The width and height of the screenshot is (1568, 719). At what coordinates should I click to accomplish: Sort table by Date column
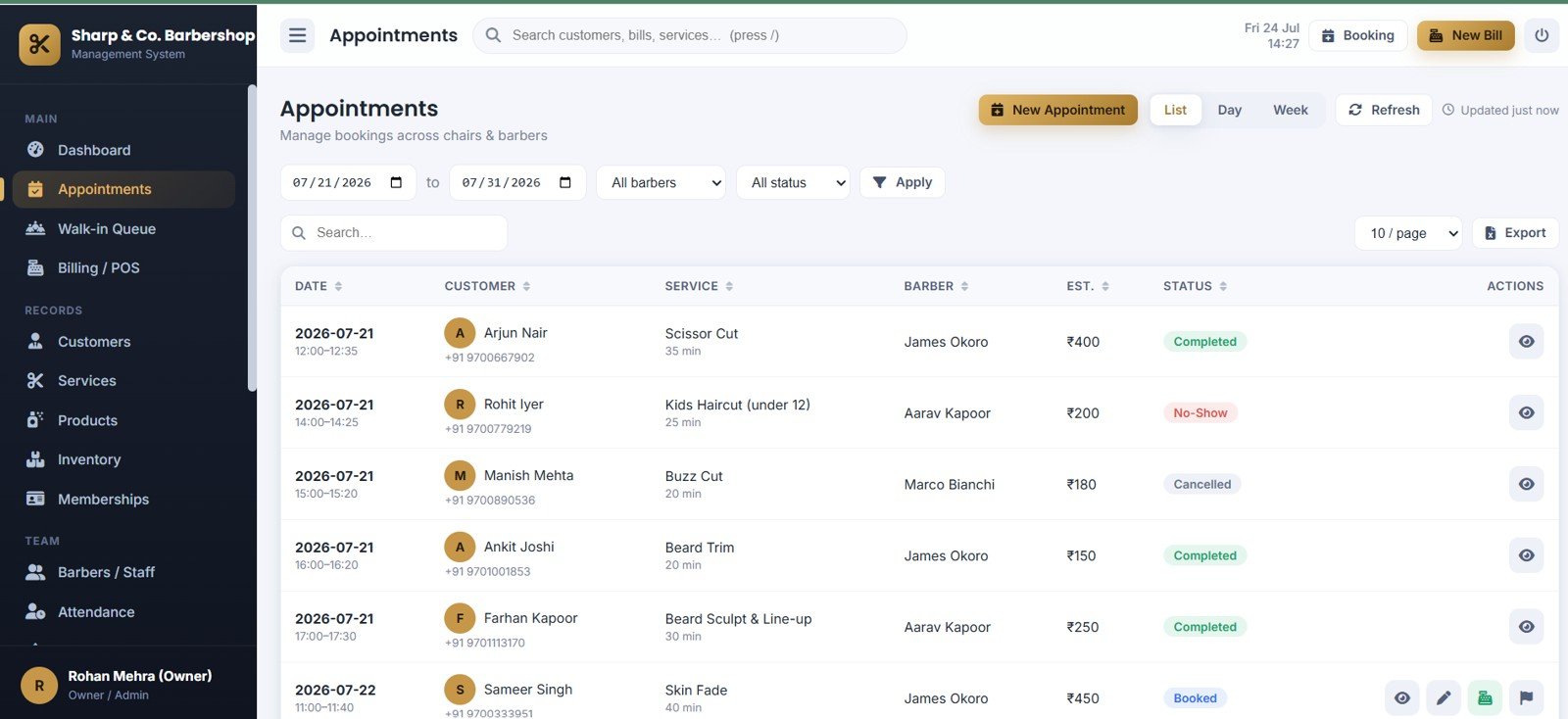tap(318, 286)
